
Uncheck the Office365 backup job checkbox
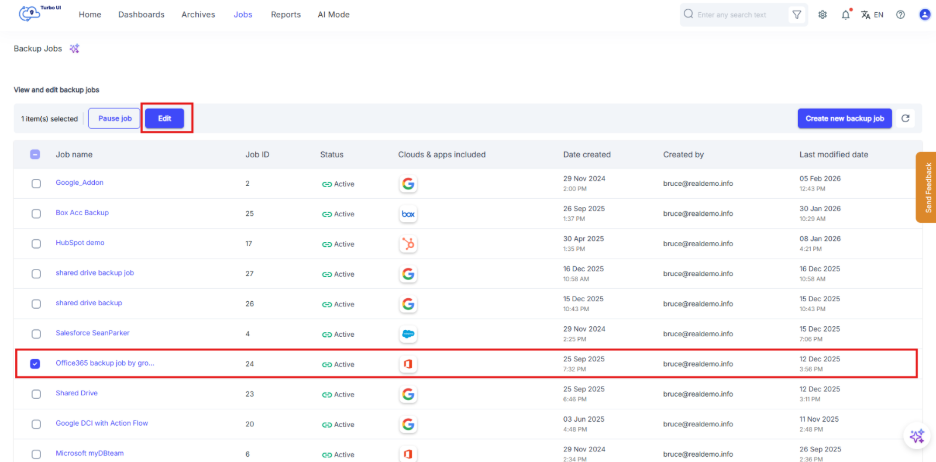(36, 364)
